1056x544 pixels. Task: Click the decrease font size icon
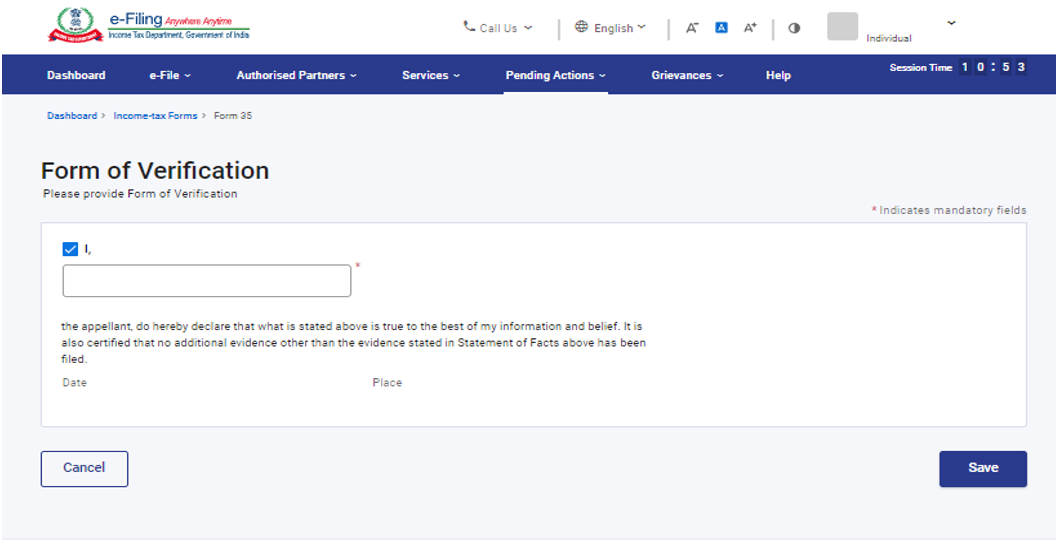(x=692, y=28)
